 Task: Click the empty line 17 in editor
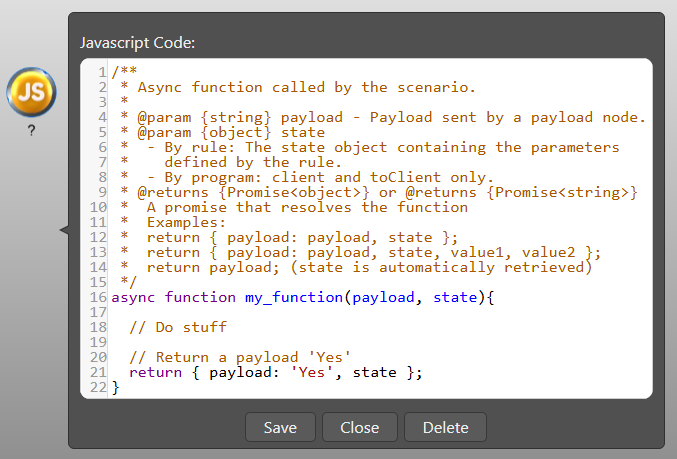(x=380, y=312)
